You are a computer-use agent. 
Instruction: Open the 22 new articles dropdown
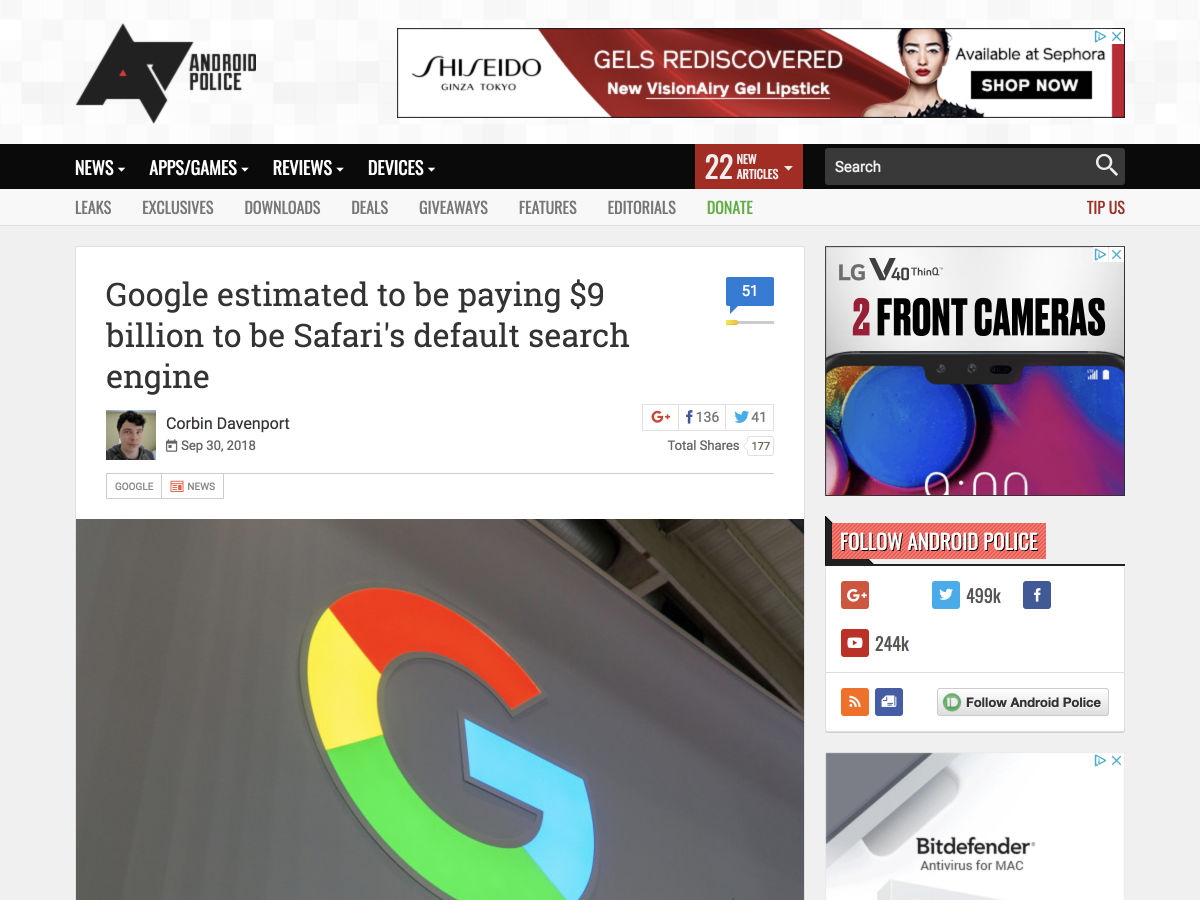click(x=749, y=167)
